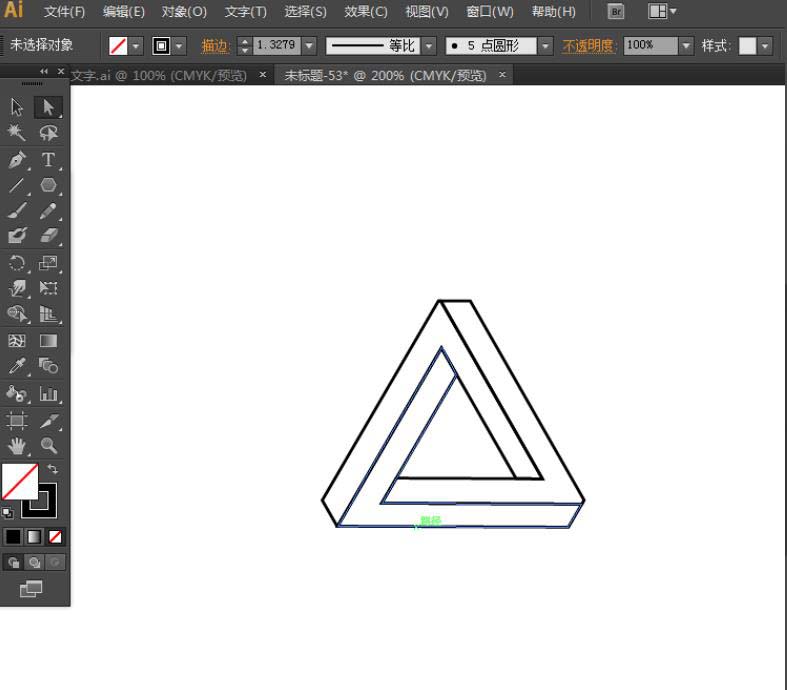Open the stroke color dropdown arrow
Screen dimensions: 787x690
pyautogui.click(x=179, y=46)
